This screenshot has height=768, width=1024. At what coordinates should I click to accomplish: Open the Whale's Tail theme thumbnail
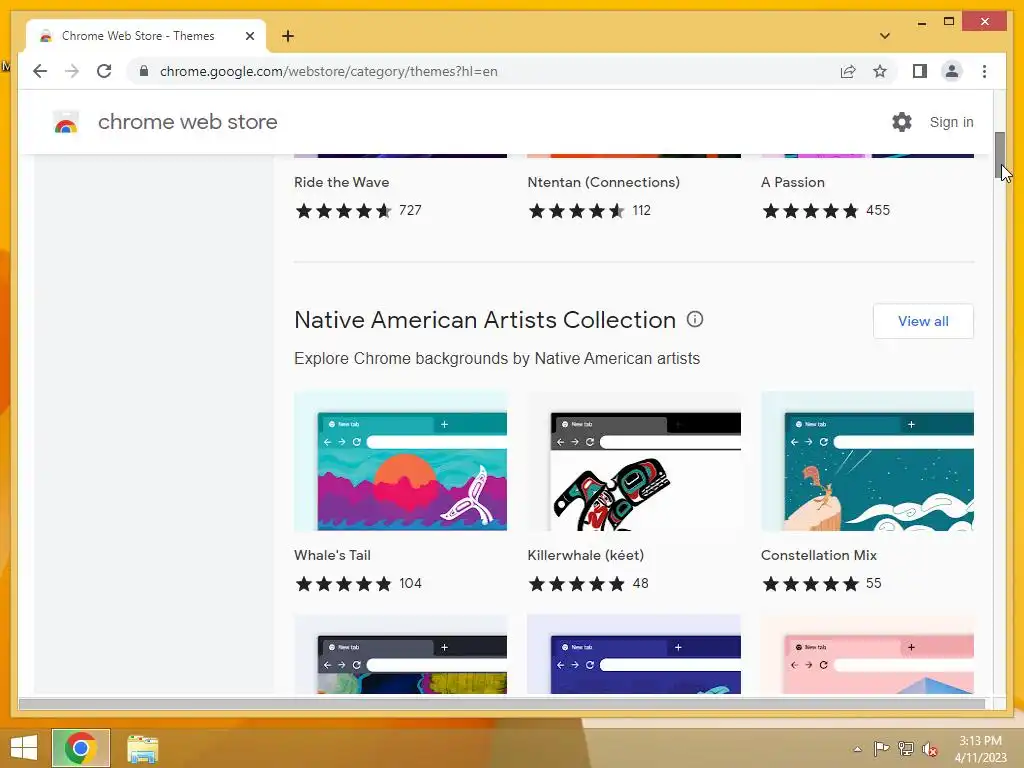click(400, 461)
